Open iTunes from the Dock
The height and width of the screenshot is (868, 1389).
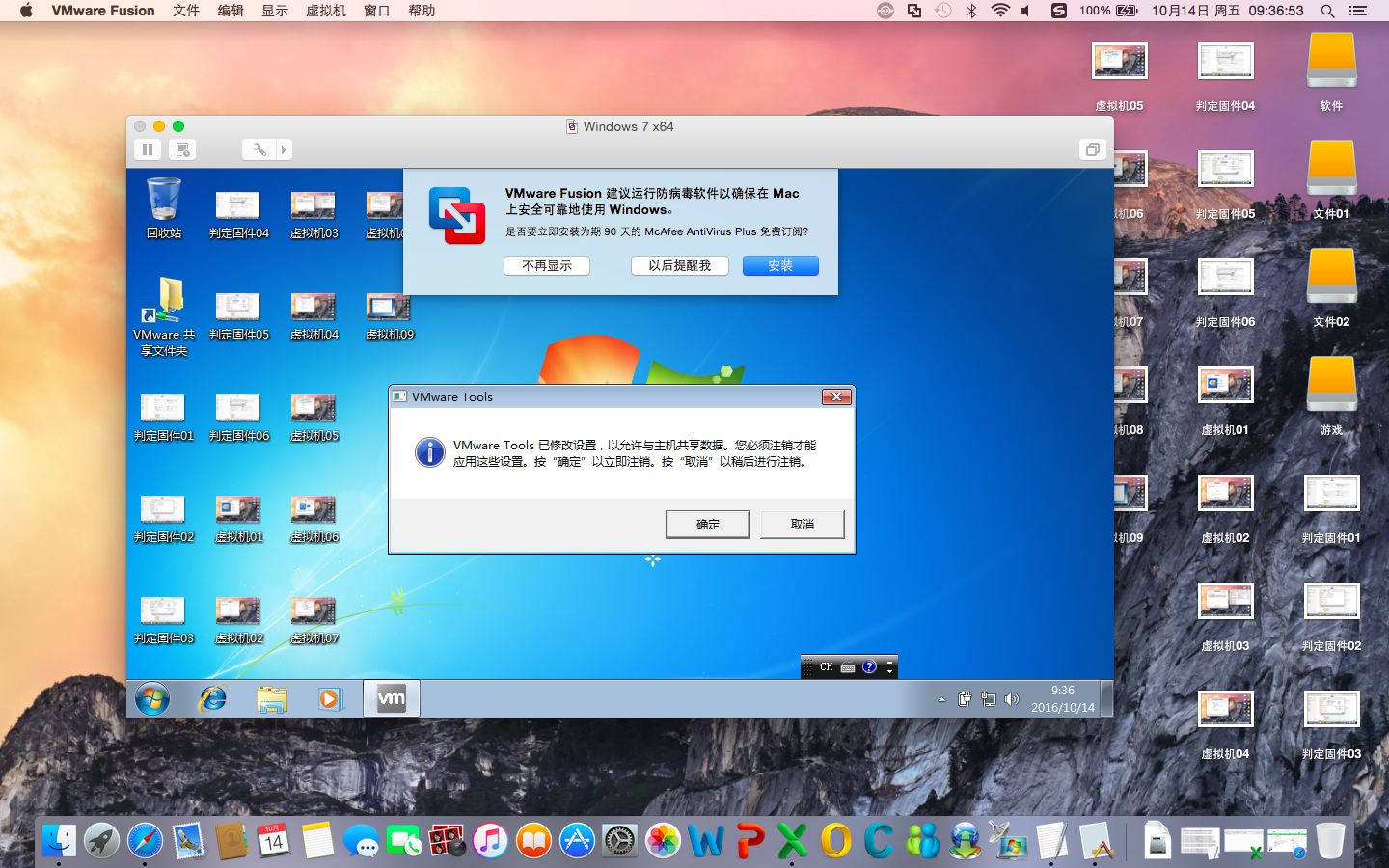(x=490, y=841)
